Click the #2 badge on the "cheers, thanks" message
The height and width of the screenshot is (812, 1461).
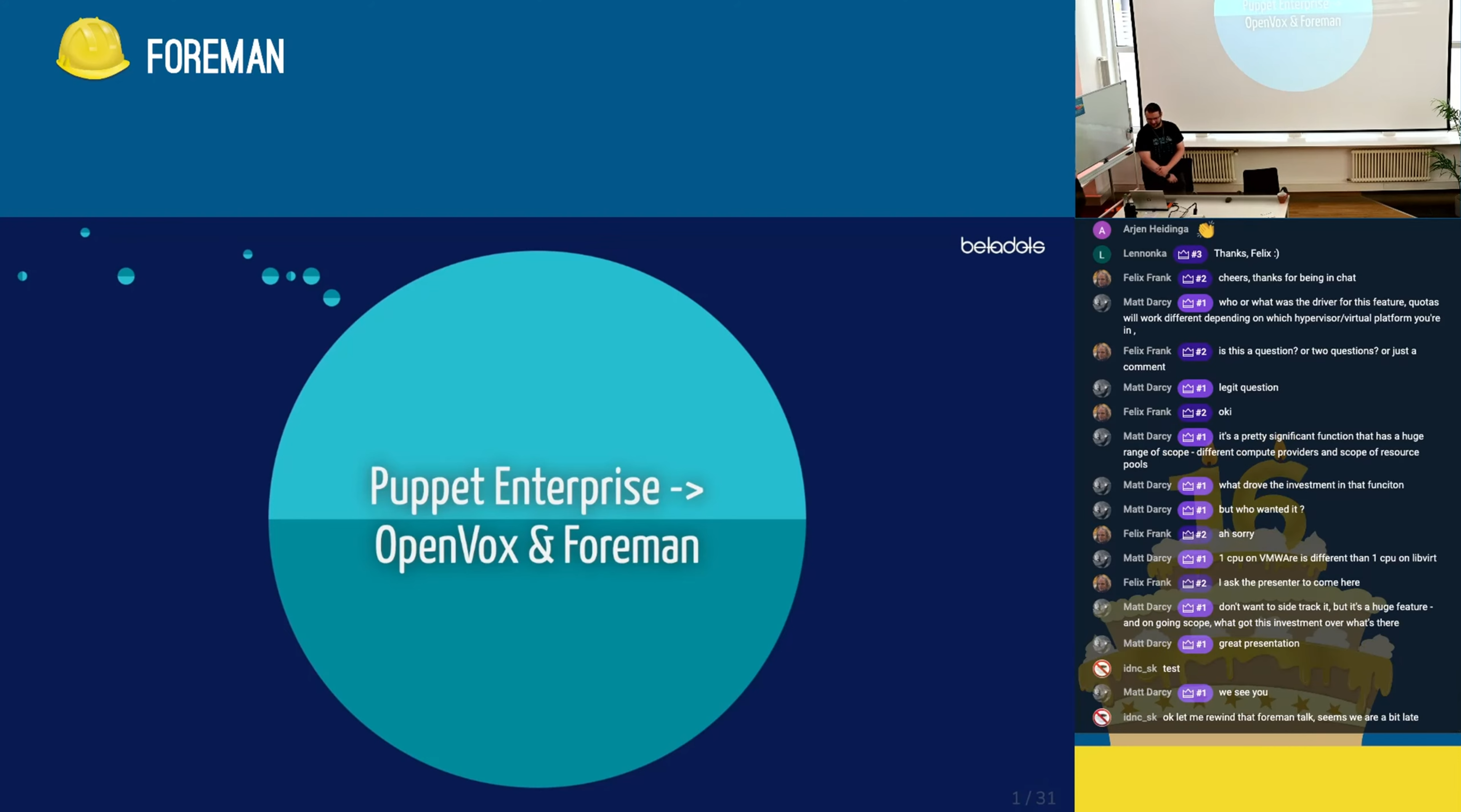[1194, 278]
